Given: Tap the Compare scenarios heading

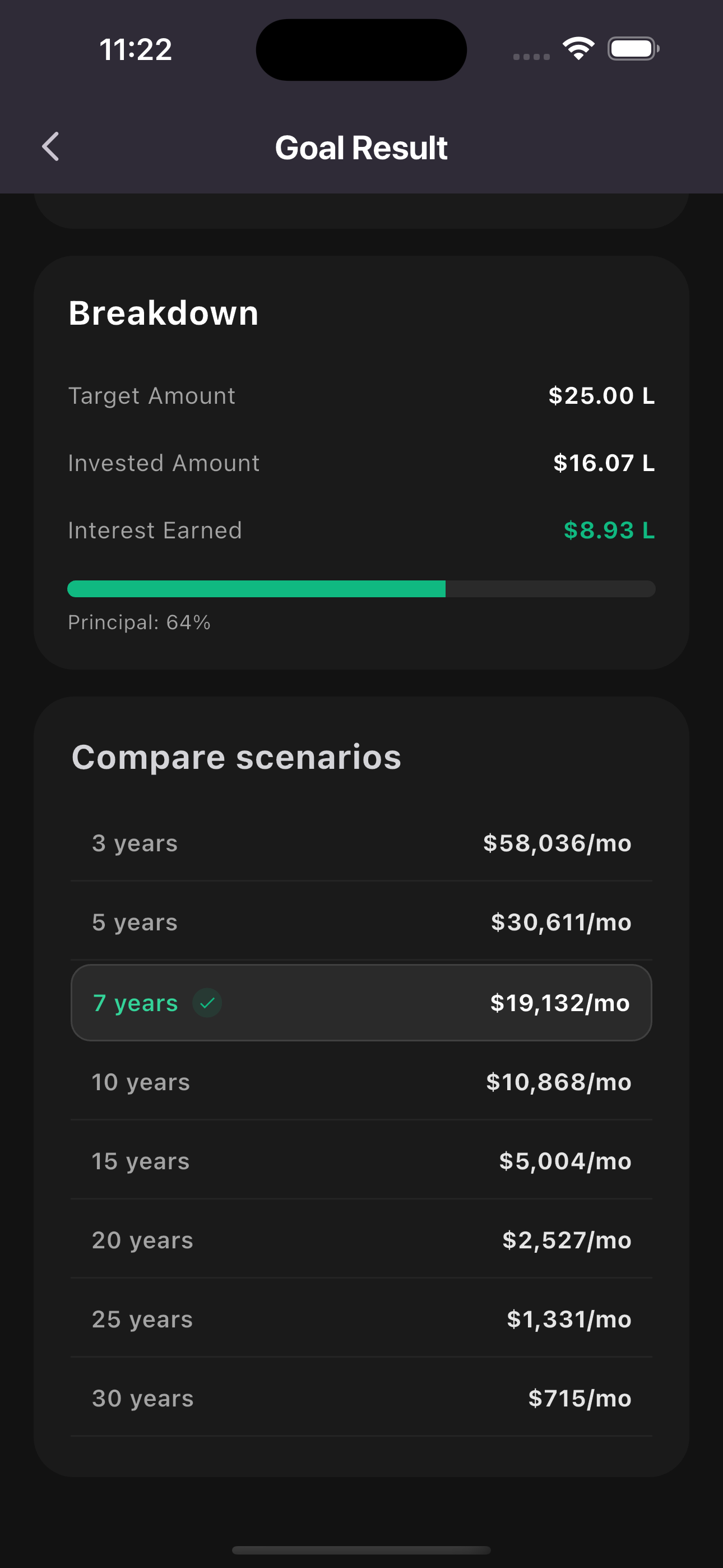Looking at the screenshot, I should click(236, 757).
